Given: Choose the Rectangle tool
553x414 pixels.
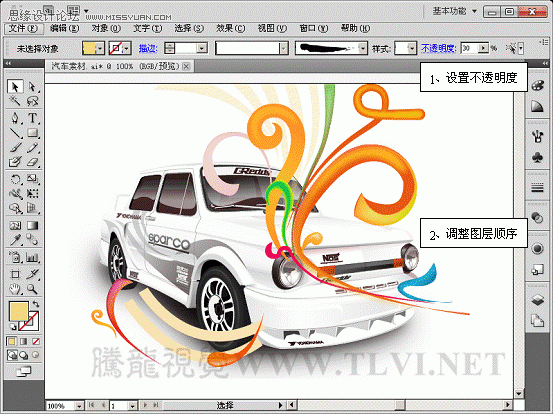Looking at the screenshot, I should [x=32, y=133].
